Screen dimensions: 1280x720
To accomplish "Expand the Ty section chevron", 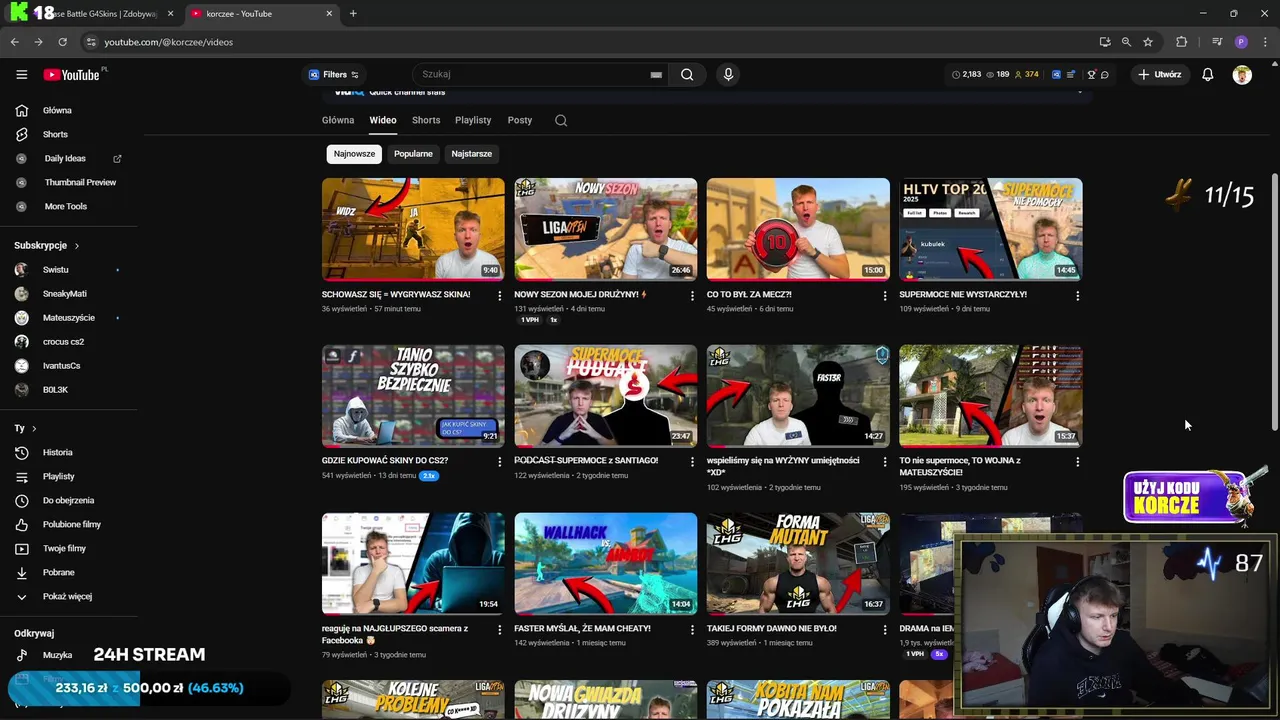I will pyautogui.click(x=34, y=428).
